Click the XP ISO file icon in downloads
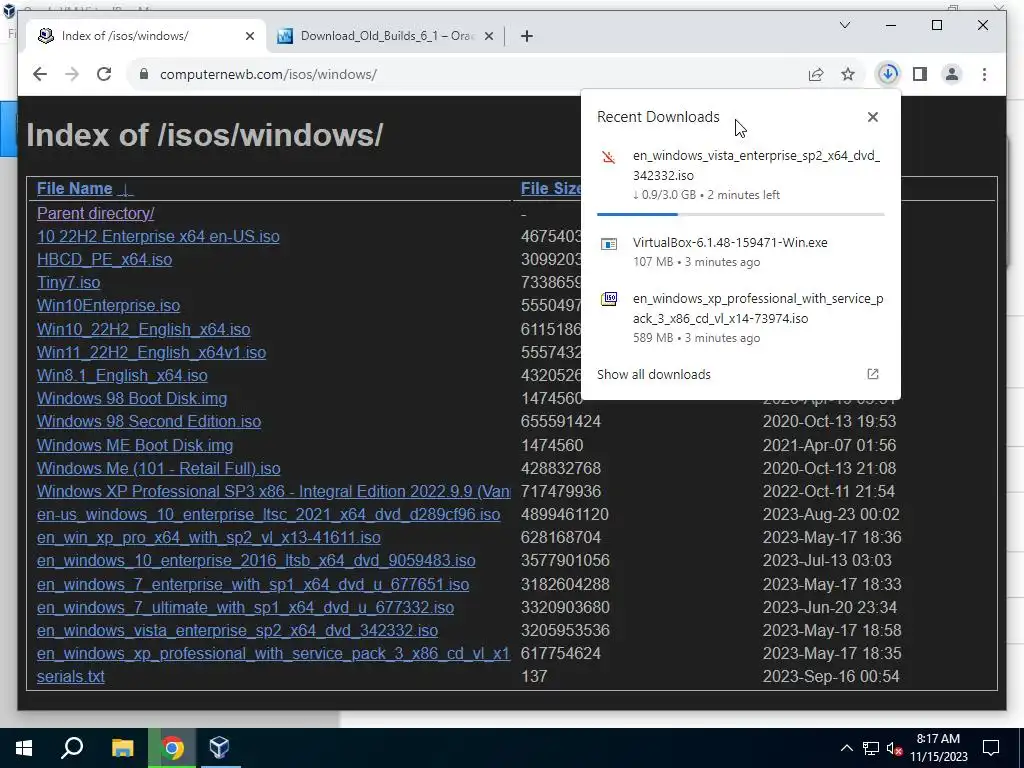This screenshot has width=1024, height=768. pos(609,300)
